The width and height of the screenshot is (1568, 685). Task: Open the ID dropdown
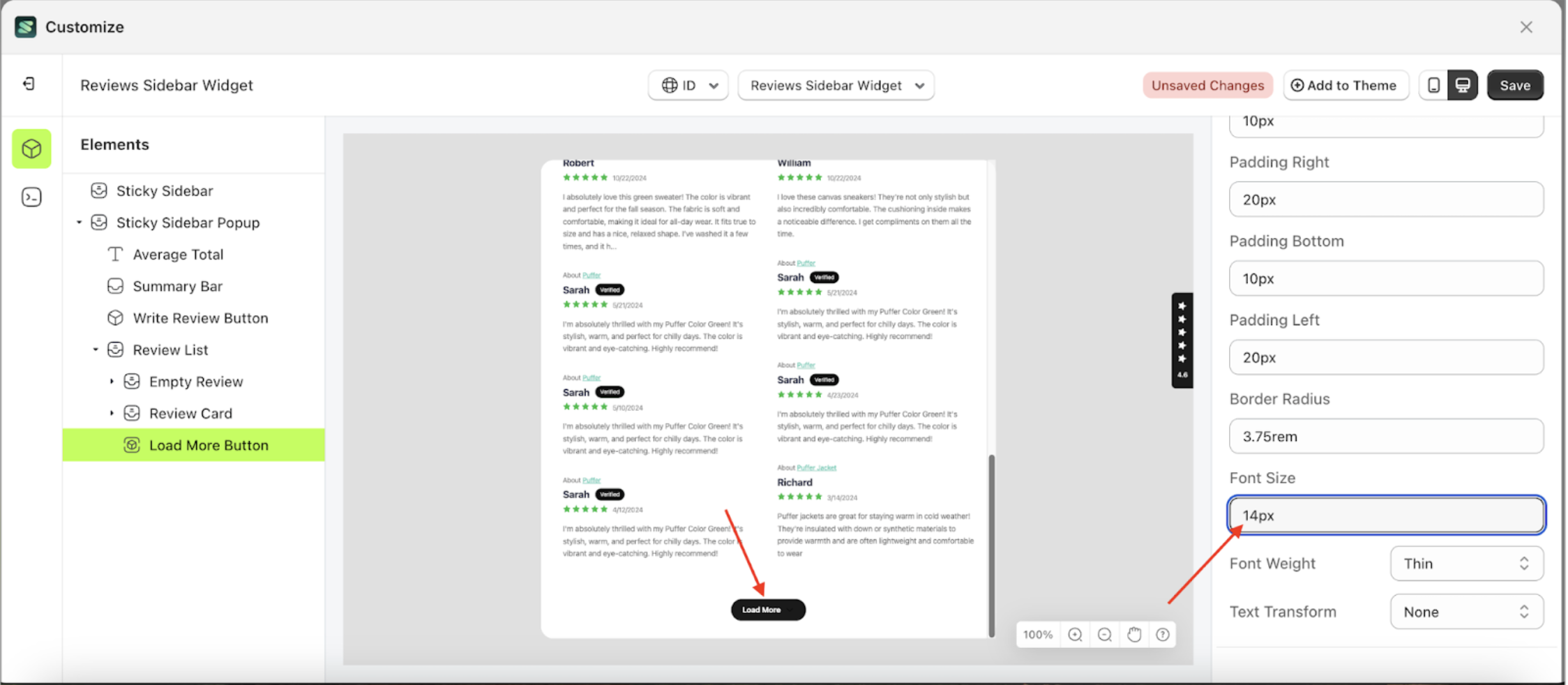713,85
